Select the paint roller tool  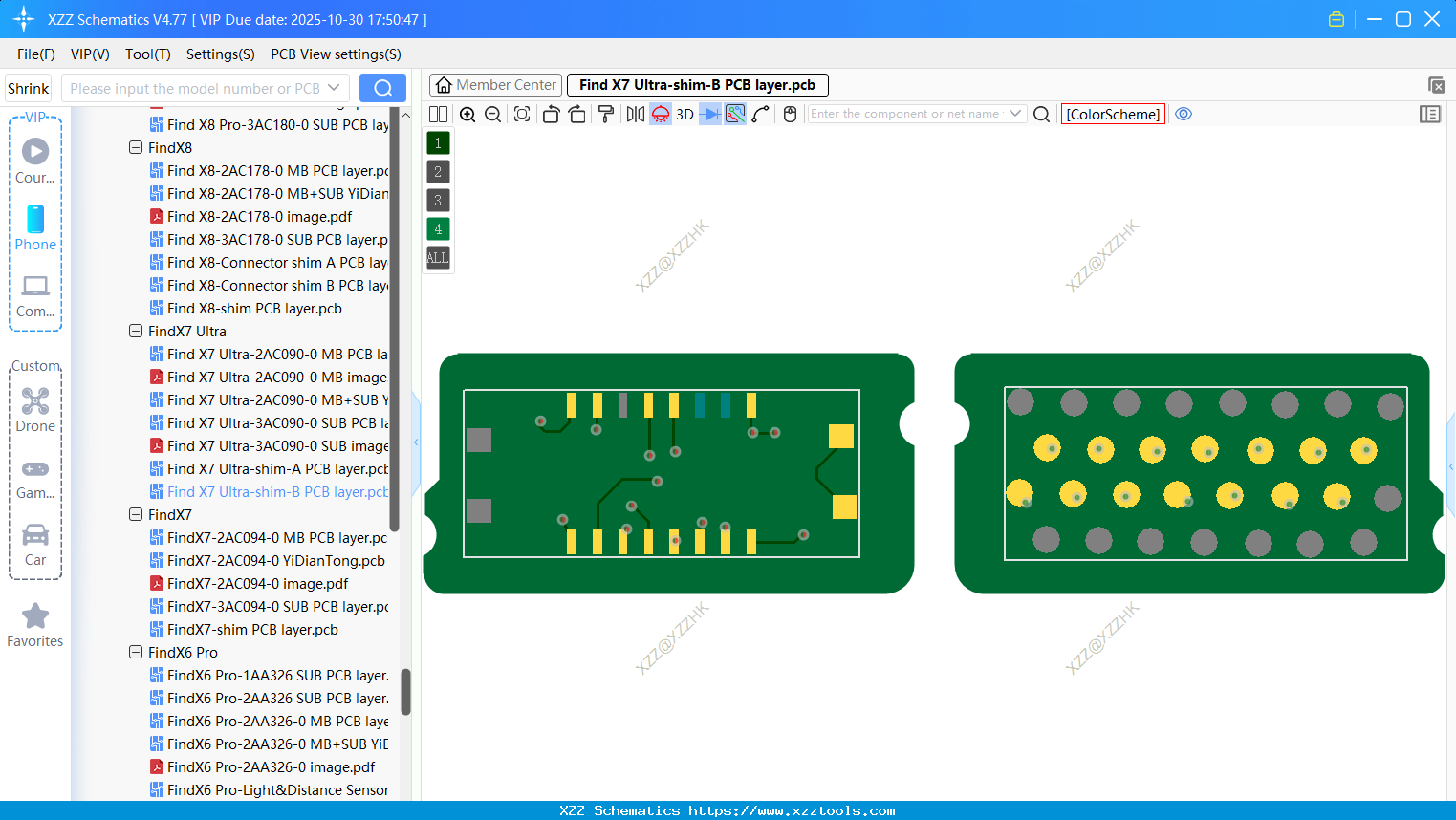click(x=606, y=114)
